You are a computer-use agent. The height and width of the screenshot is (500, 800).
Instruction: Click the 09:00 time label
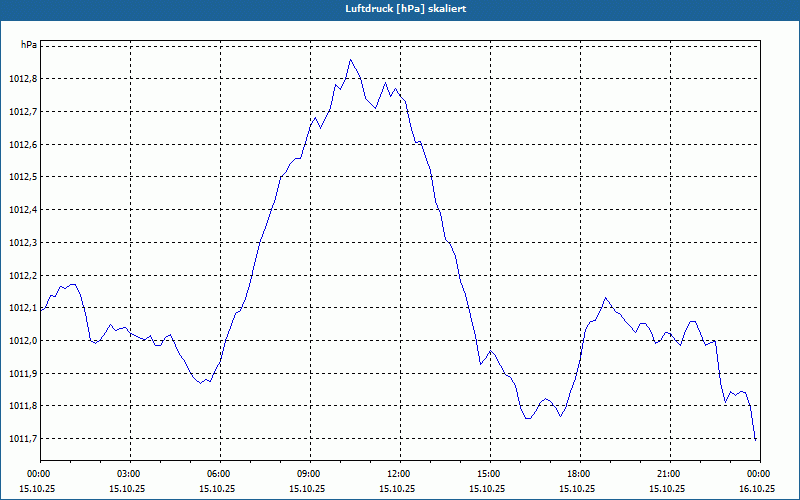click(x=310, y=474)
